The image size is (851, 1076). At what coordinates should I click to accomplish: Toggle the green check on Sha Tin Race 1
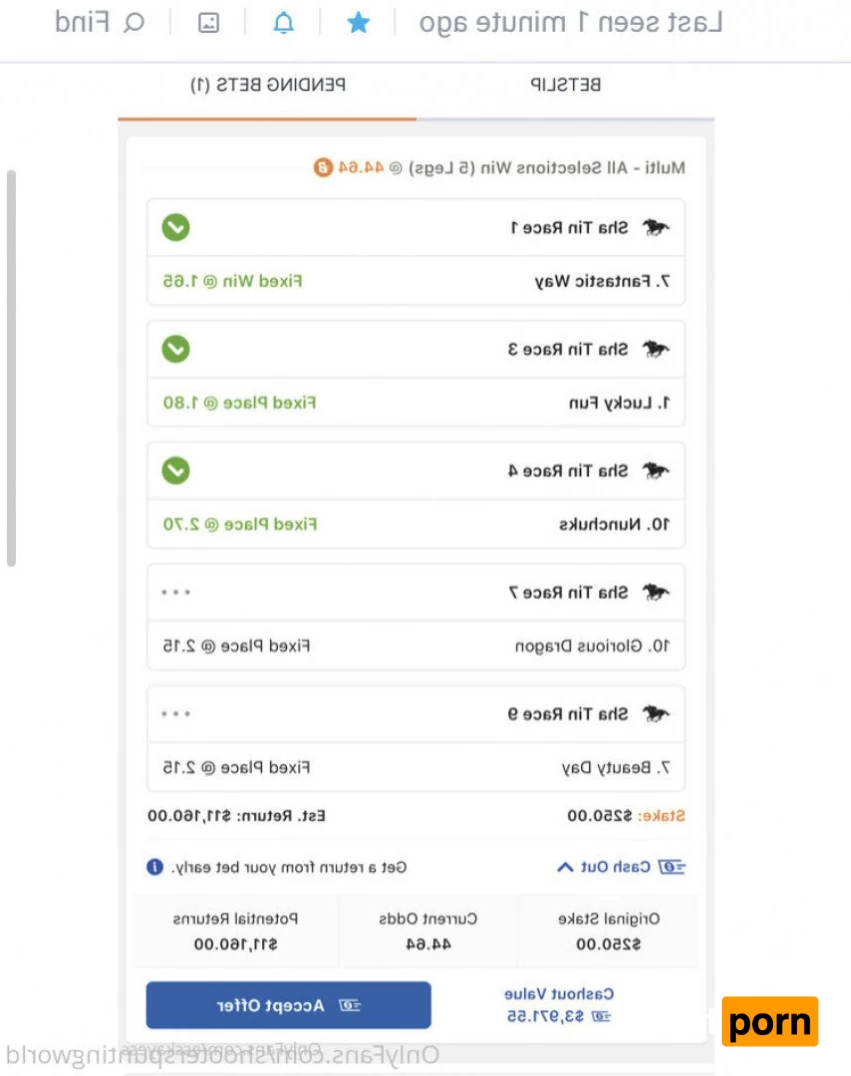point(176,228)
